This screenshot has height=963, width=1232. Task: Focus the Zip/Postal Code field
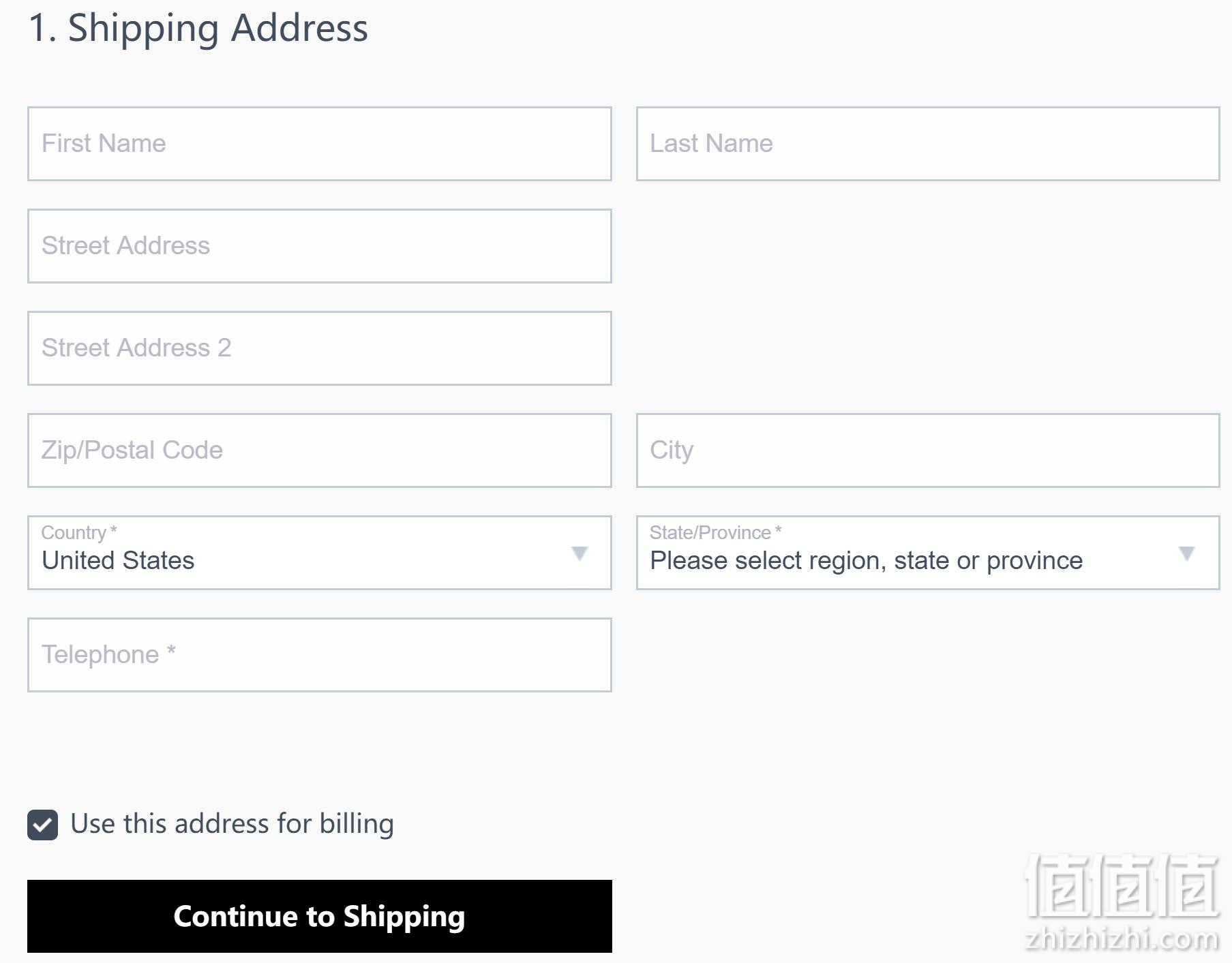coord(319,450)
